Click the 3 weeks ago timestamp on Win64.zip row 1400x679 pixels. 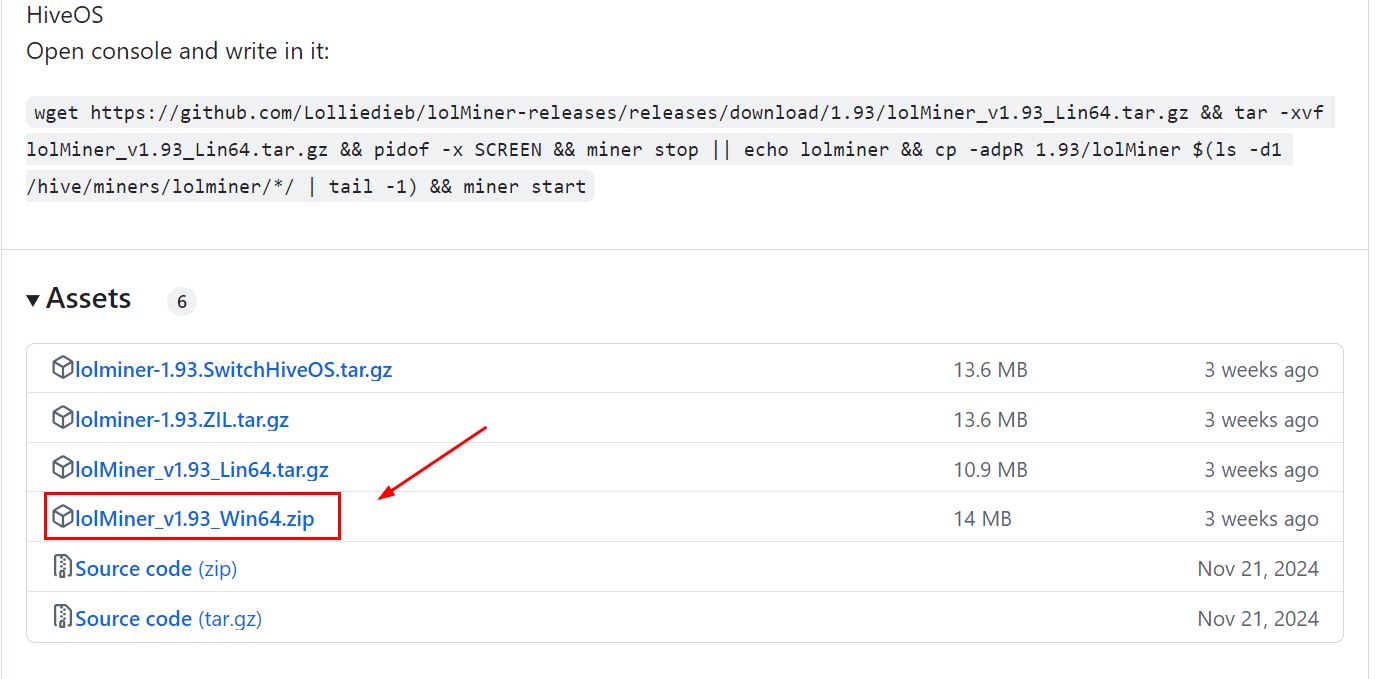(x=1260, y=519)
